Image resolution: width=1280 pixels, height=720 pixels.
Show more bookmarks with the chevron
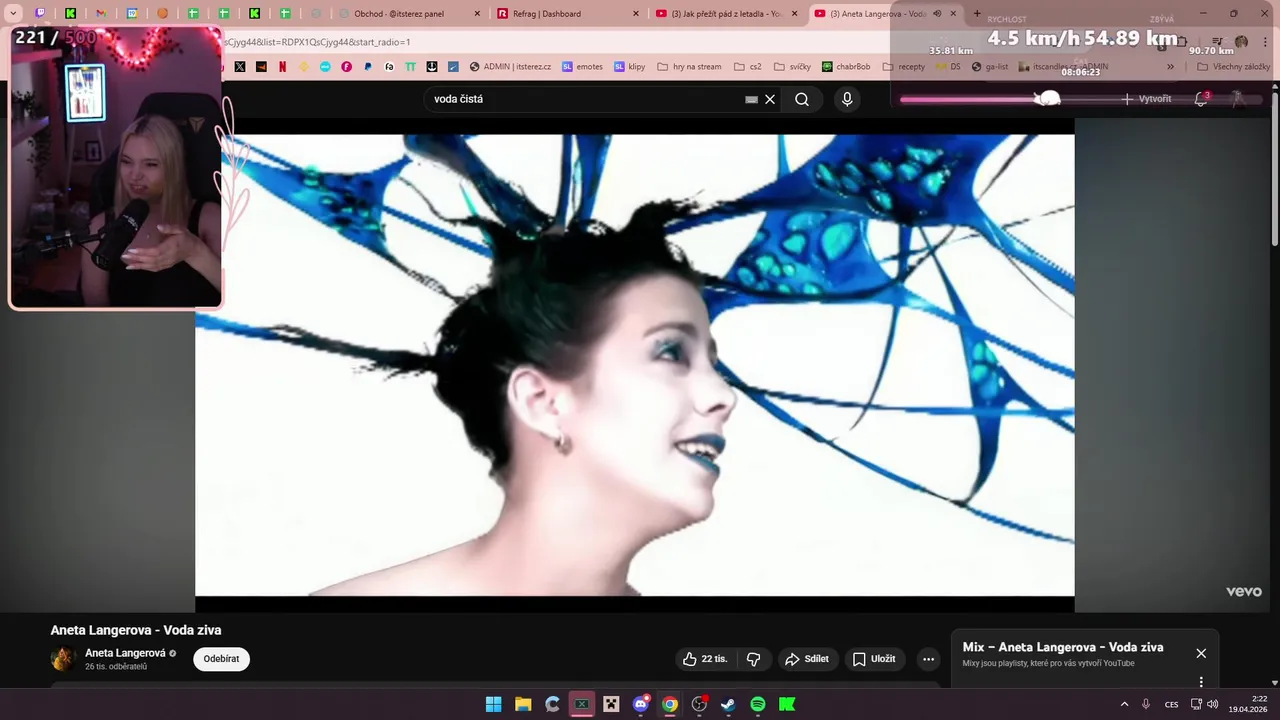pyautogui.click(x=1170, y=67)
